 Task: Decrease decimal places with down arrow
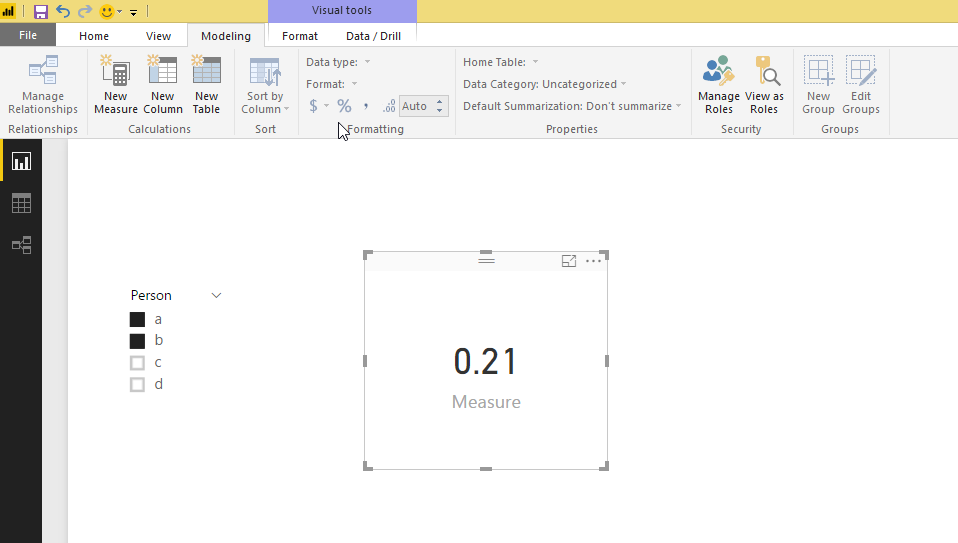point(439,111)
